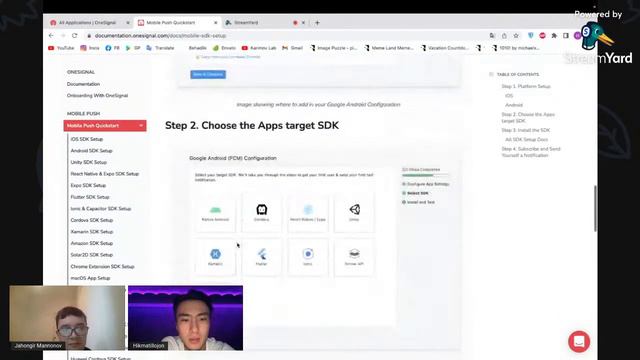Select the Cordova SDK card
The height and width of the screenshot is (360, 640).
(x=261, y=212)
